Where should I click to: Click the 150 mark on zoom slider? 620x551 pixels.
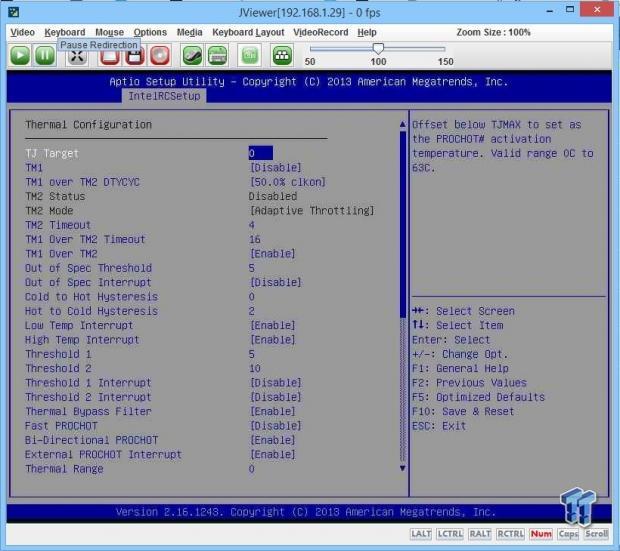446,62
